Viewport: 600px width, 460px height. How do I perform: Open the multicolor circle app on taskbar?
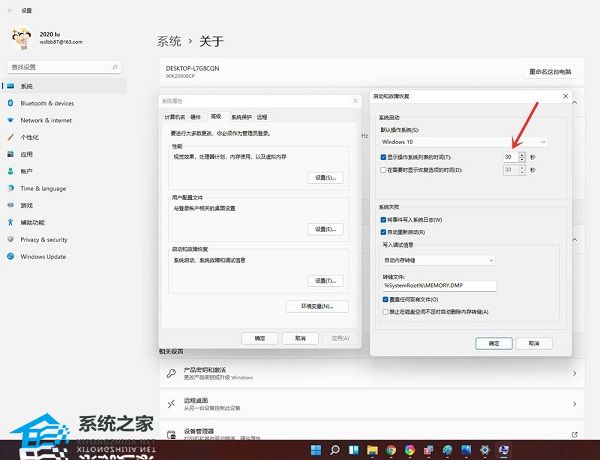click(410, 450)
